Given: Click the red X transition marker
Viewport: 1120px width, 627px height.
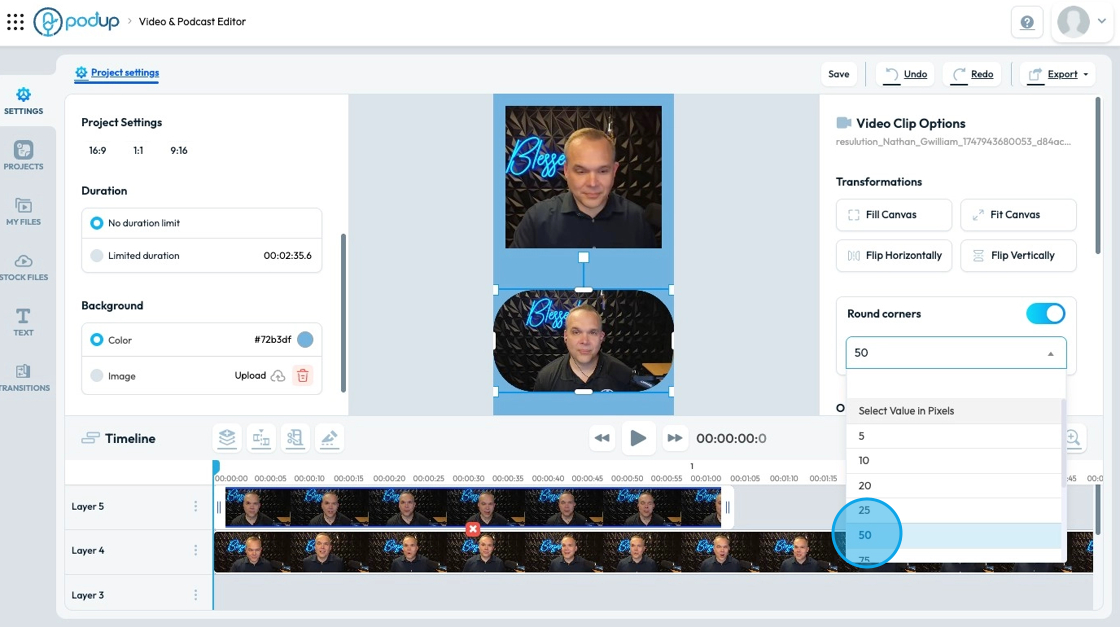Looking at the screenshot, I should point(472,529).
